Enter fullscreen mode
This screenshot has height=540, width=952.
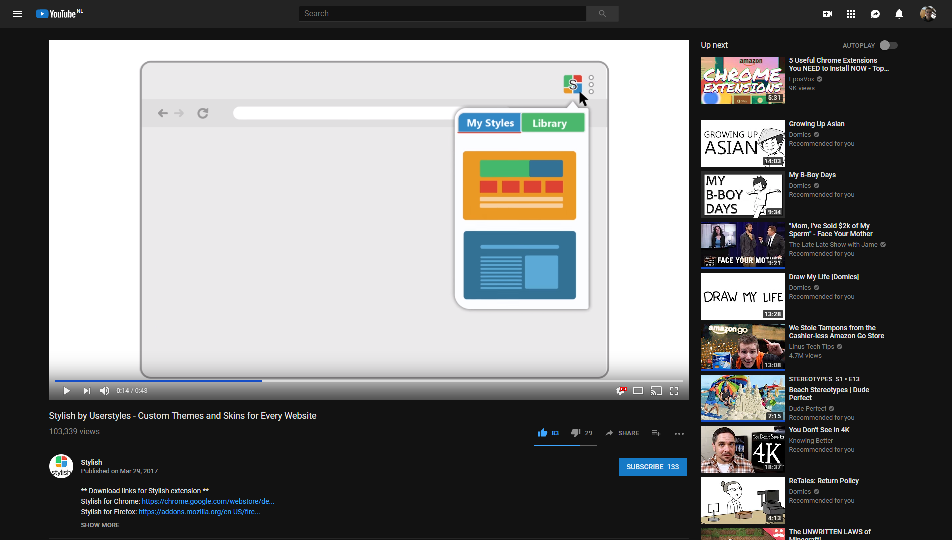(674, 391)
